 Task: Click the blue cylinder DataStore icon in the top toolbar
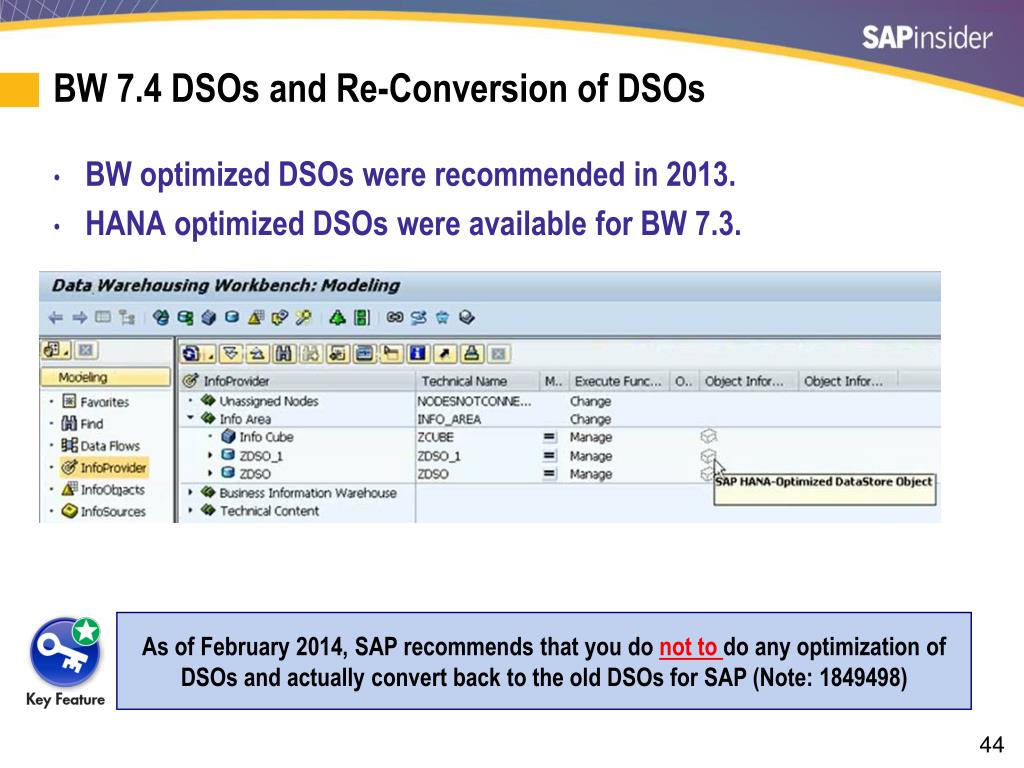[x=232, y=317]
